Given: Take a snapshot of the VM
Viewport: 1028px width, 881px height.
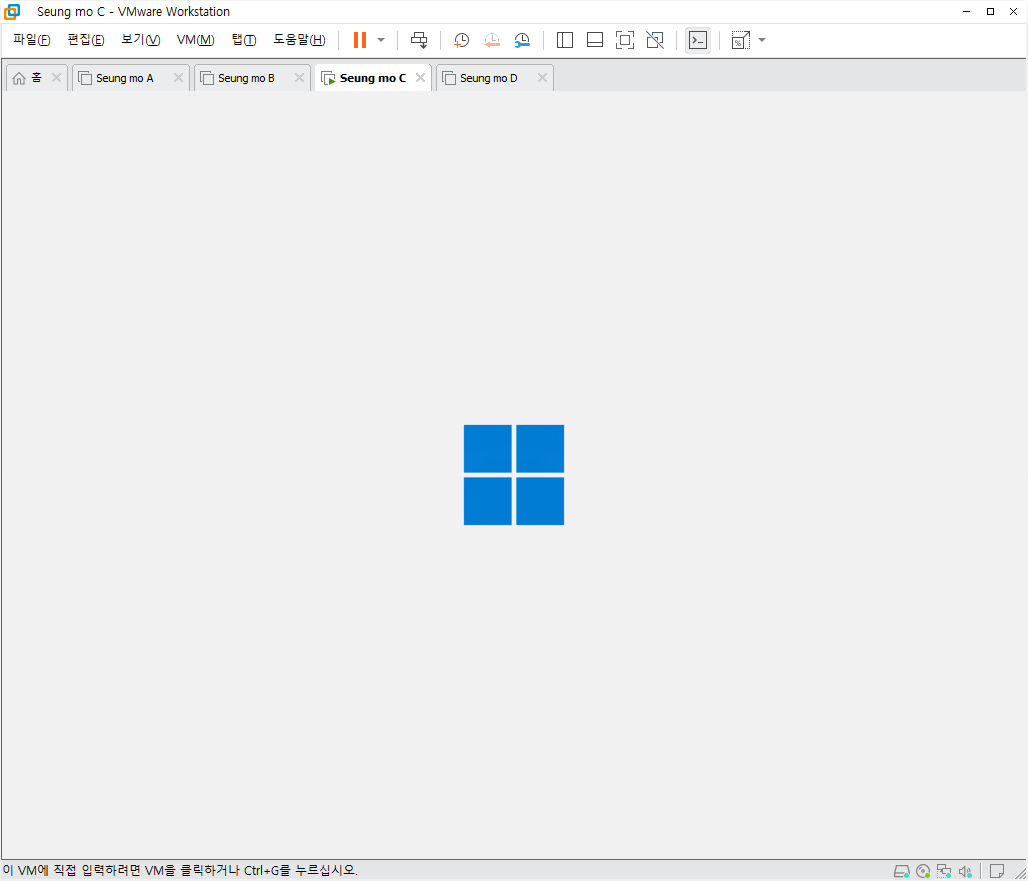Looking at the screenshot, I should click(x=462, y=40).
